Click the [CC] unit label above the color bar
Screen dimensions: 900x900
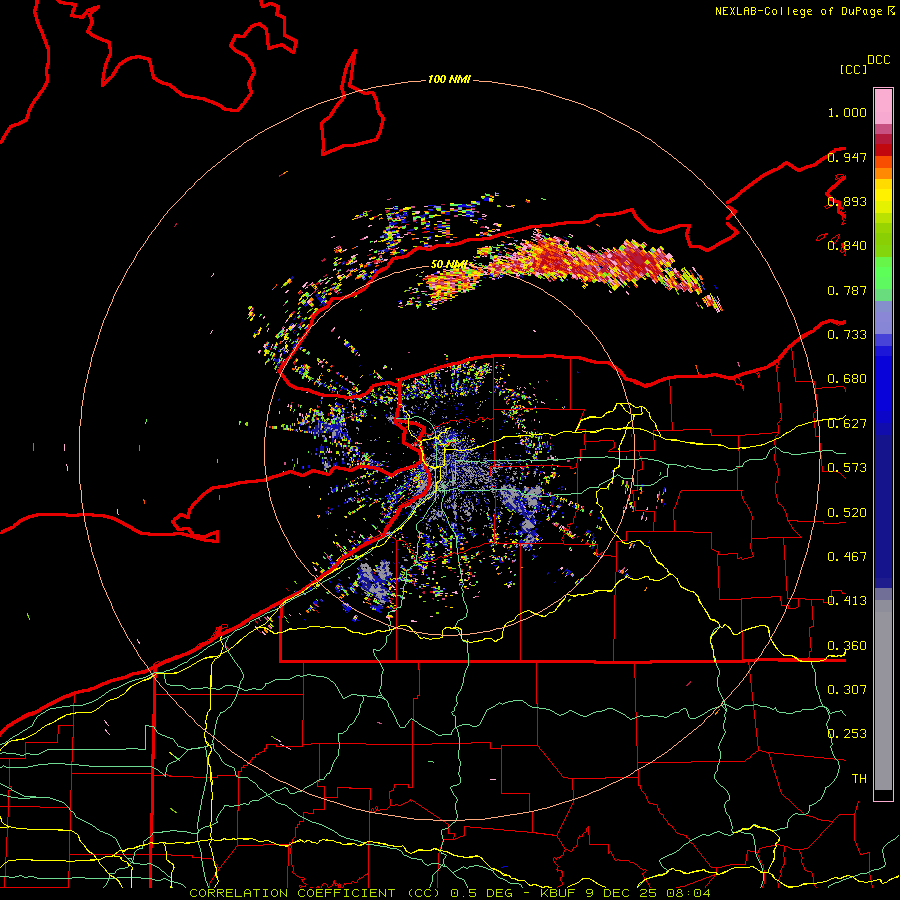coord(854,69)
